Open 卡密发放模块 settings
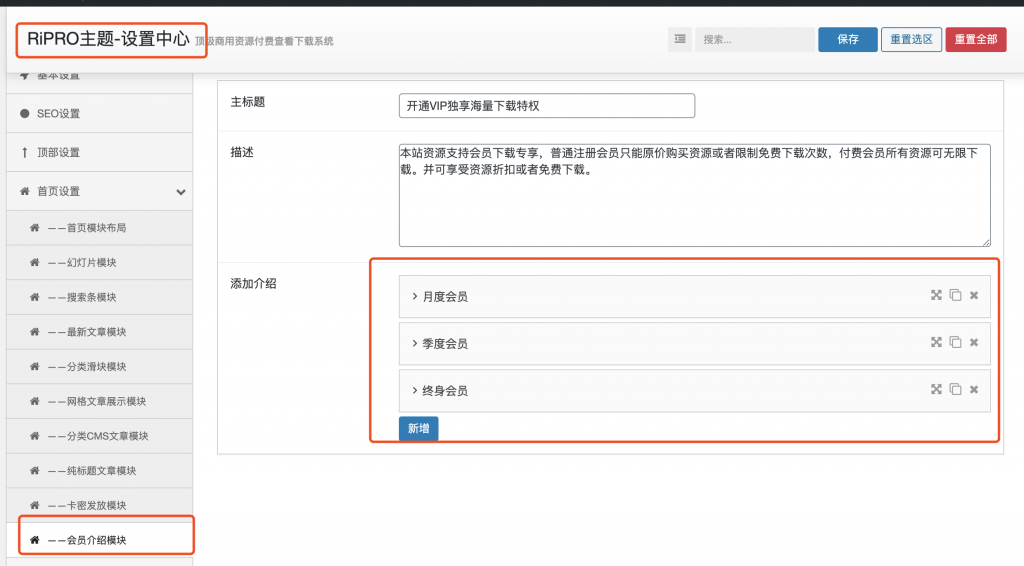The image size is (1024, 566). (x=99, y=505)
